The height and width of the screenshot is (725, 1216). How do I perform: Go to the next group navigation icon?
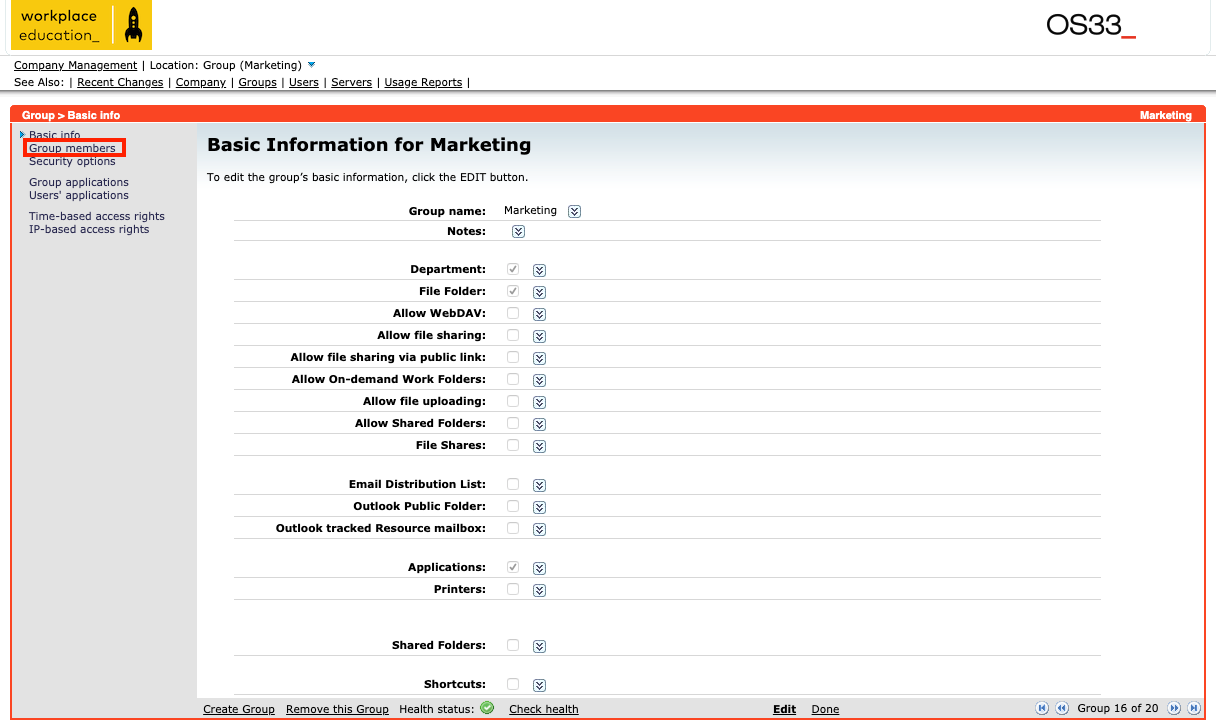point(1174,708)
